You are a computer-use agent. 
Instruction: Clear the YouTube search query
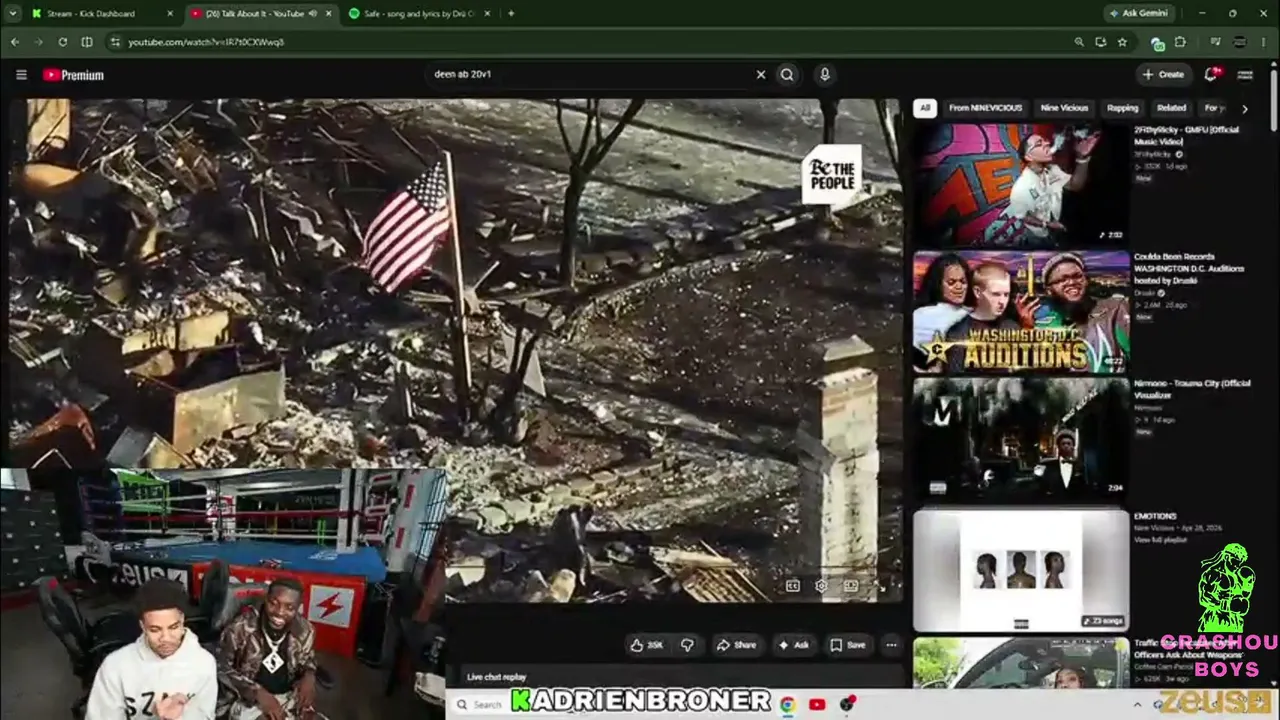click(760, 74)
